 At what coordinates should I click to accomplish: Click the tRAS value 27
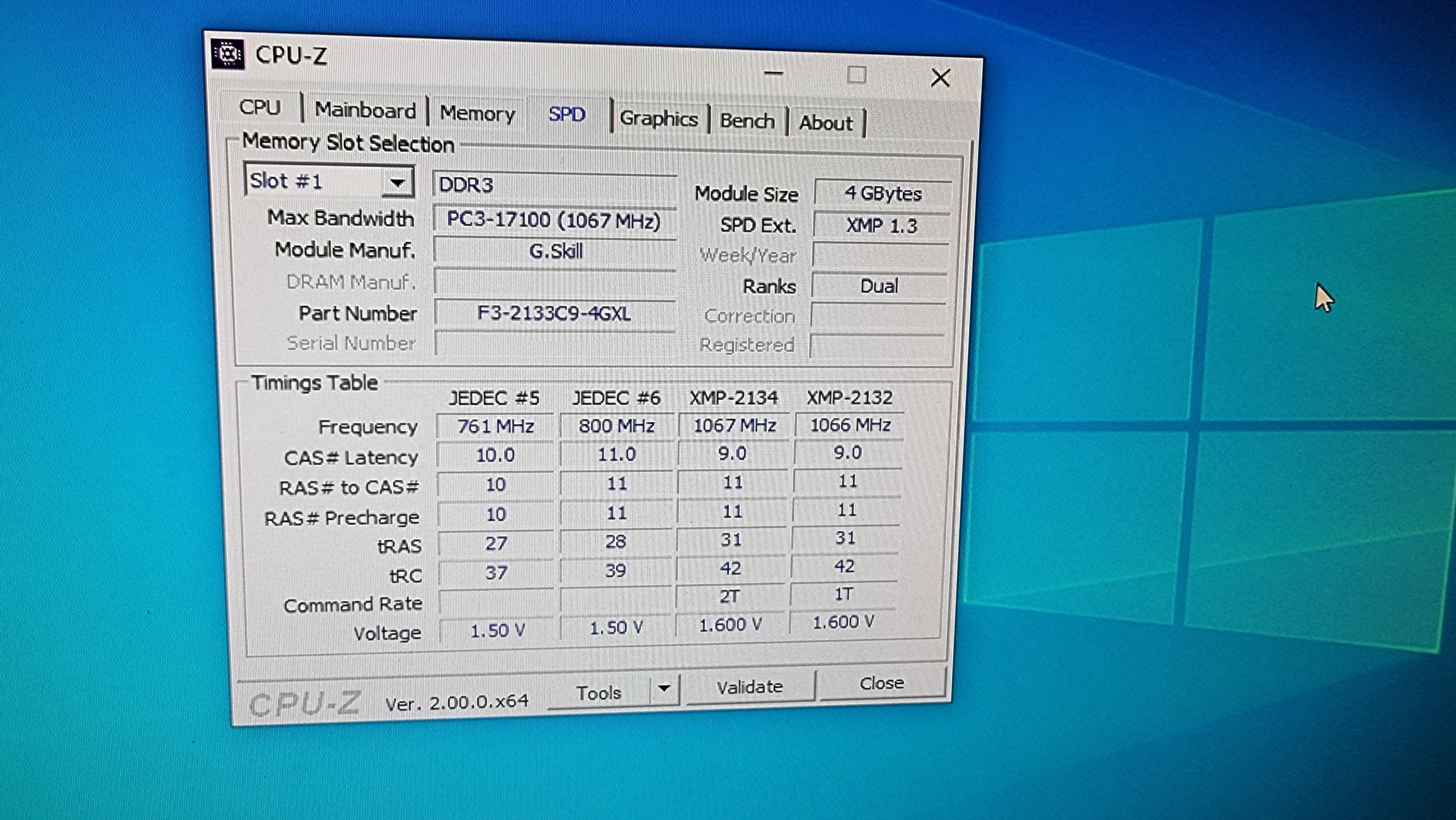496,544
